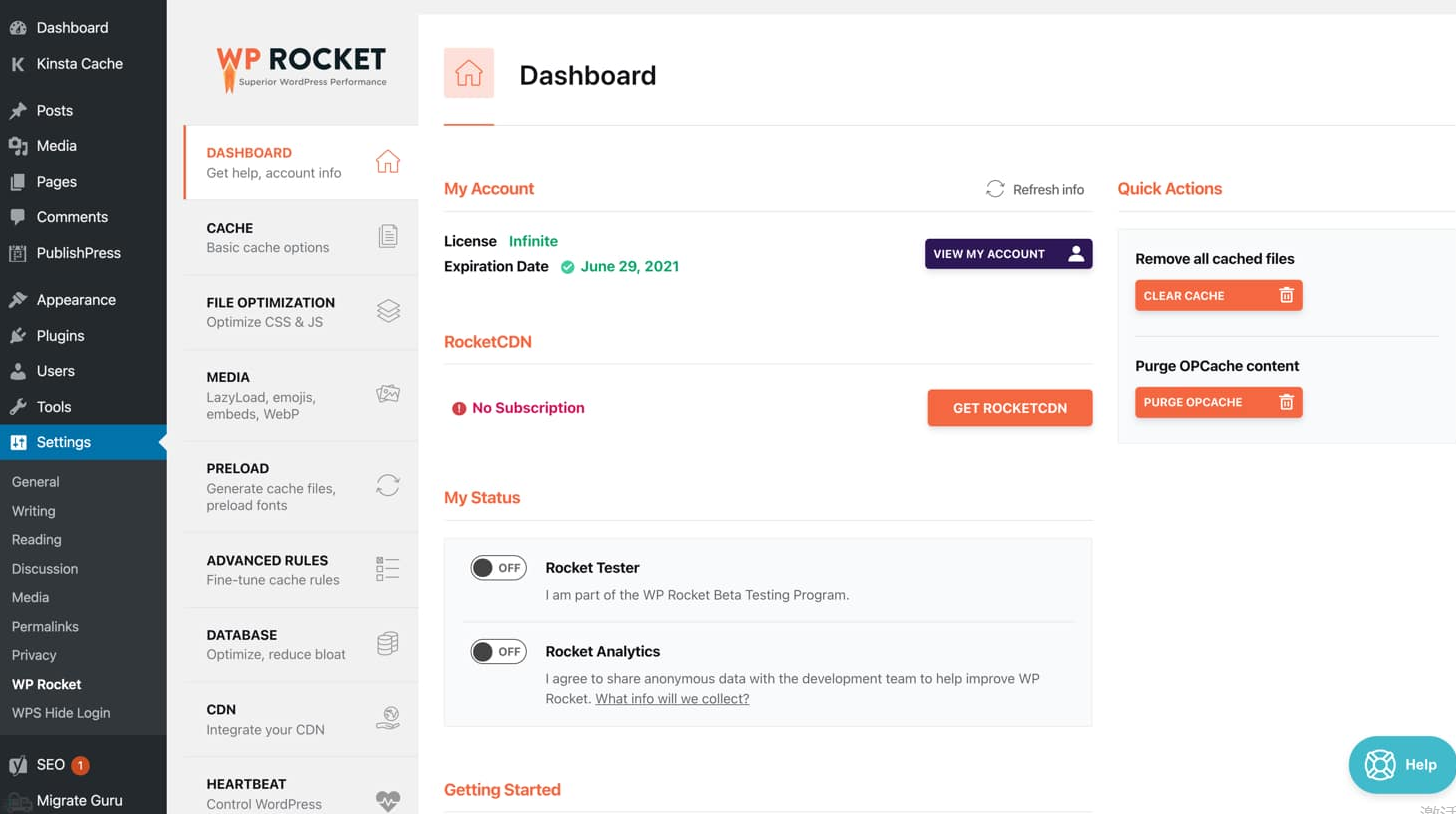Click the 'June 29, 2021' expiration date

tap(630, 267)
